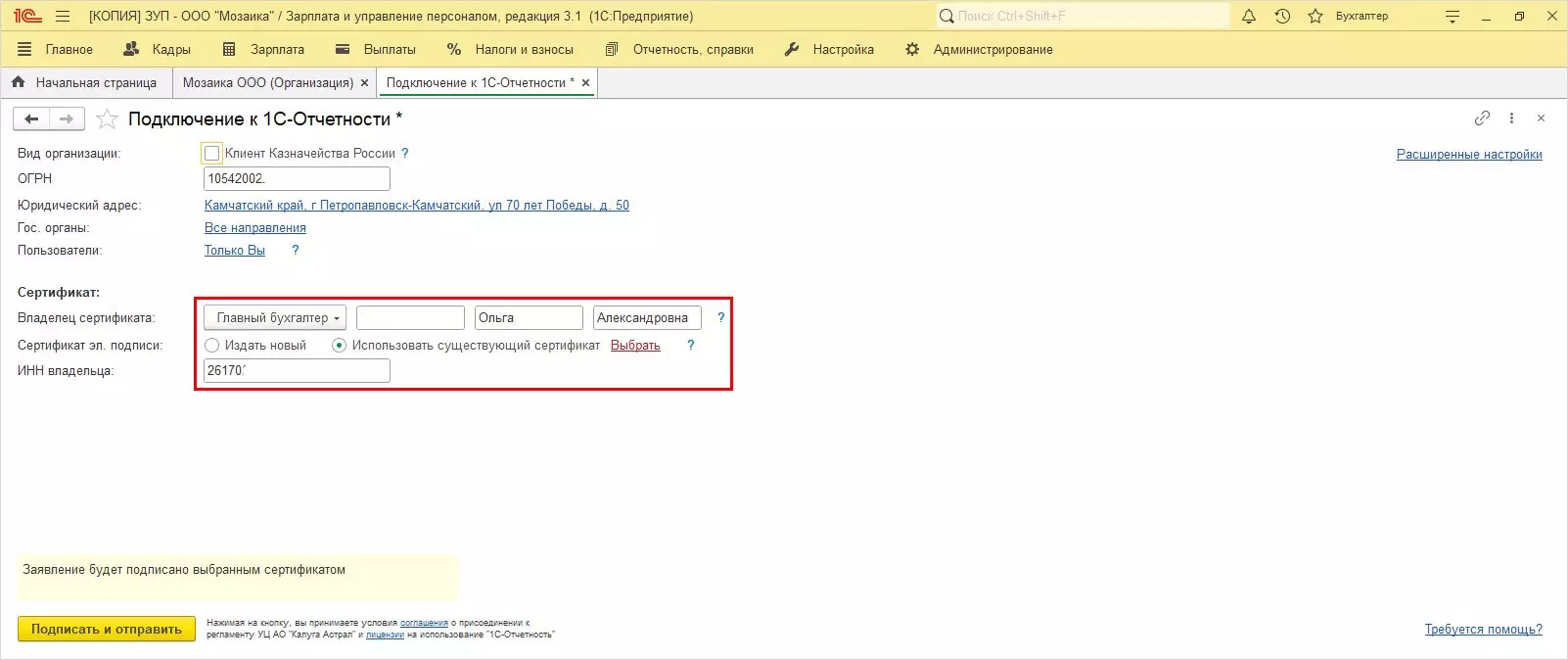Viewport: 1568px width, 660px height.
Task: Click Выбрать certificate link
Action: click(x=635, y=346)
